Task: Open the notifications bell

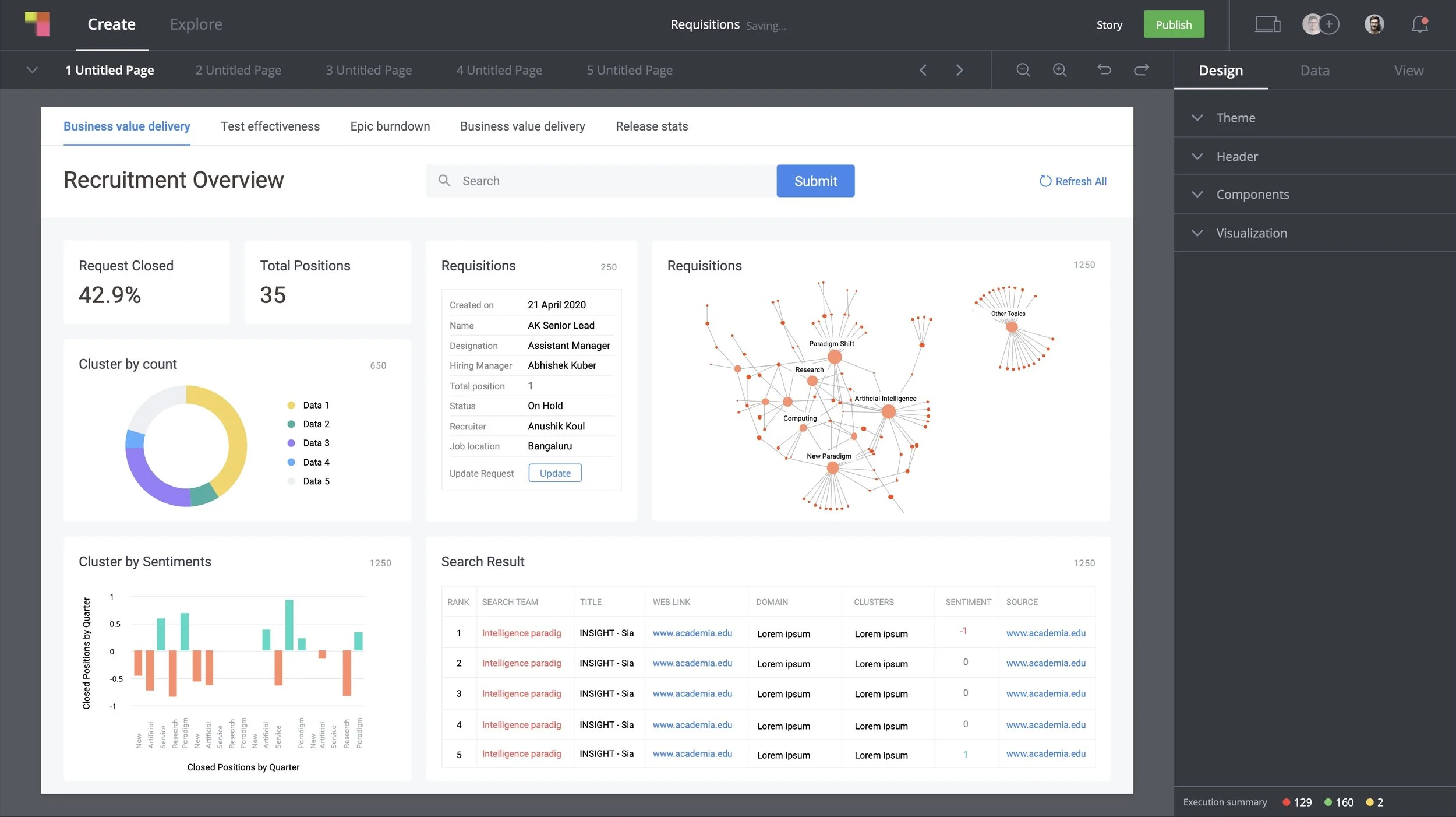Action: click(x=1420, y=24)
